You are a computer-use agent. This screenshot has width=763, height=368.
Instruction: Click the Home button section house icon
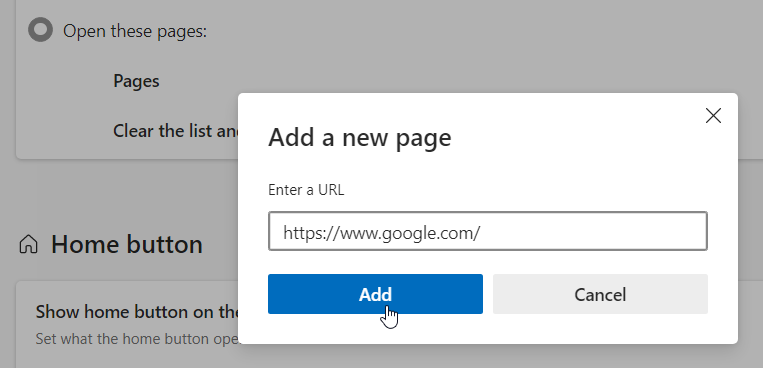tap(28, 244)
